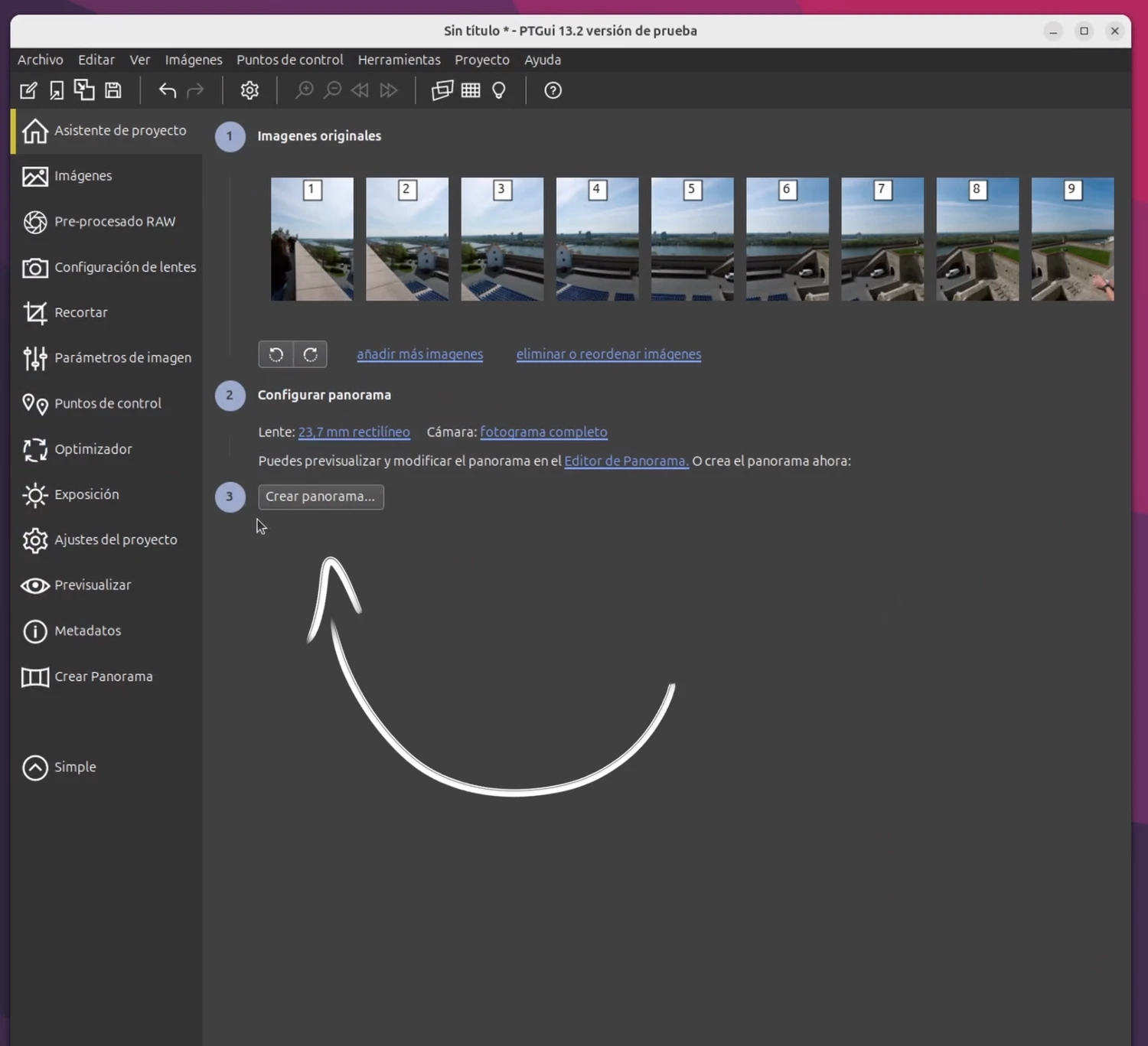Viewport: 1148px width, 1046px height.
Task: Rotate images counterclockwise button
Action: point(276,354)
